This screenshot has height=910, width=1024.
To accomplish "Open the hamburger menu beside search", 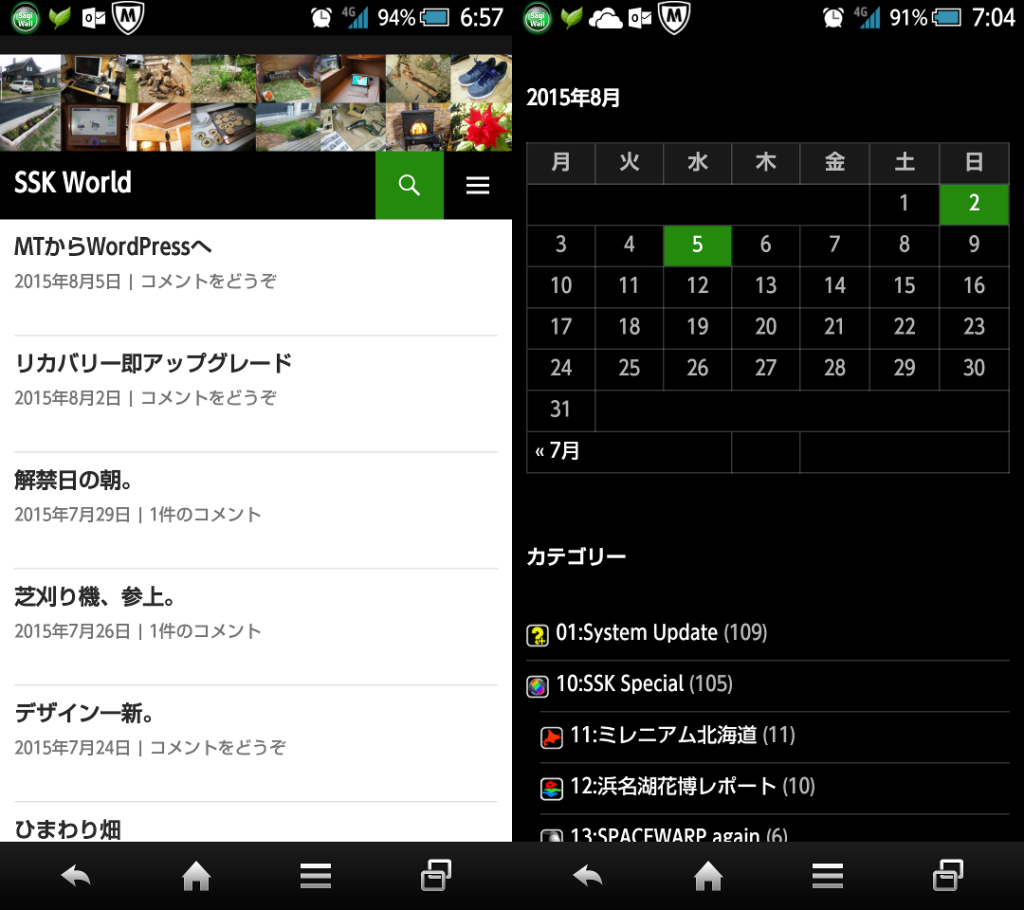I will (x=478, y=185).
